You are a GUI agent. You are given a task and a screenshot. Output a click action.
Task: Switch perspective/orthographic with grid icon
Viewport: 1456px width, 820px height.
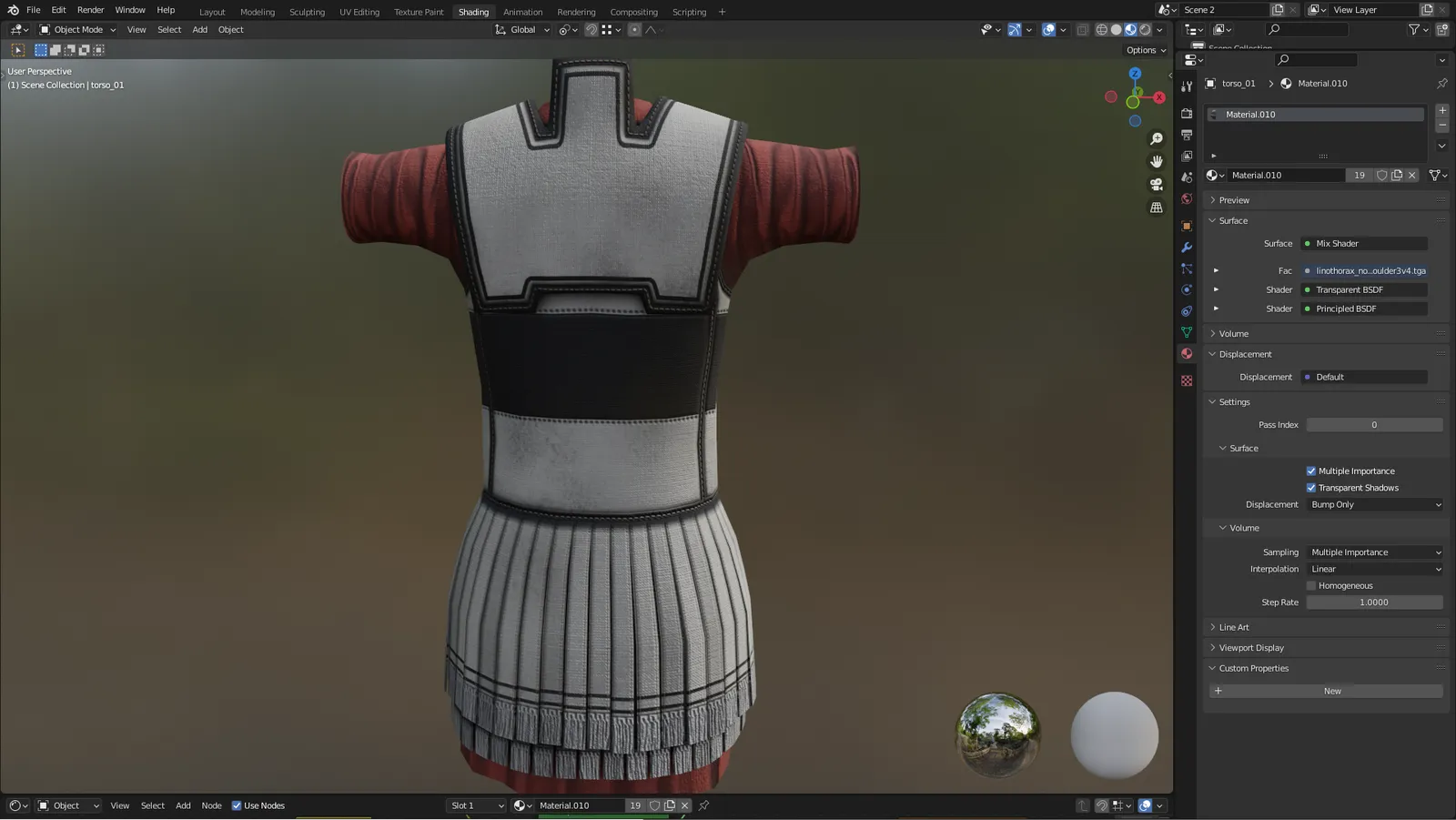(1157, 208)
